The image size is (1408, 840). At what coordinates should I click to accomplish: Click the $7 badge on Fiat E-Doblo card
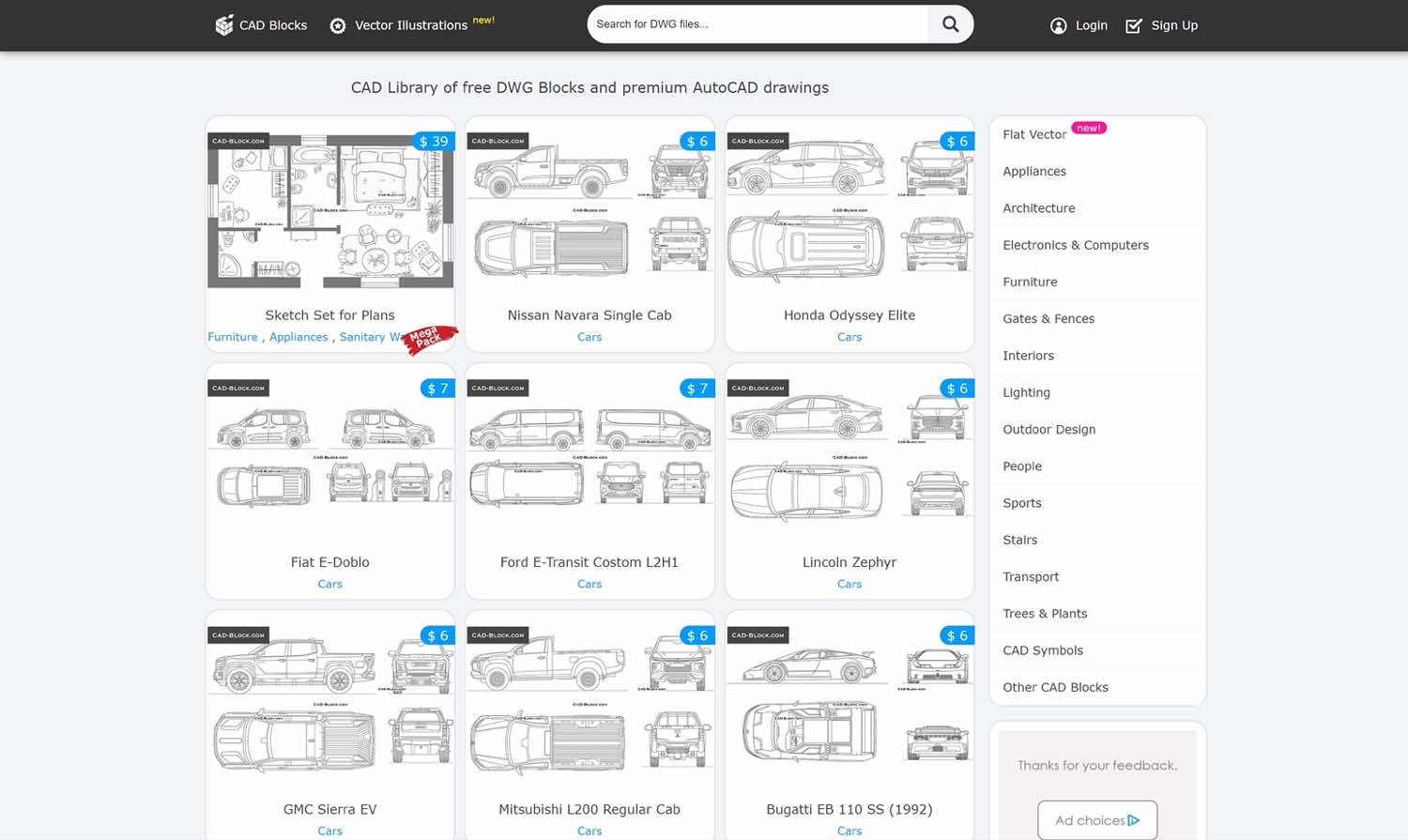(437, 389)
